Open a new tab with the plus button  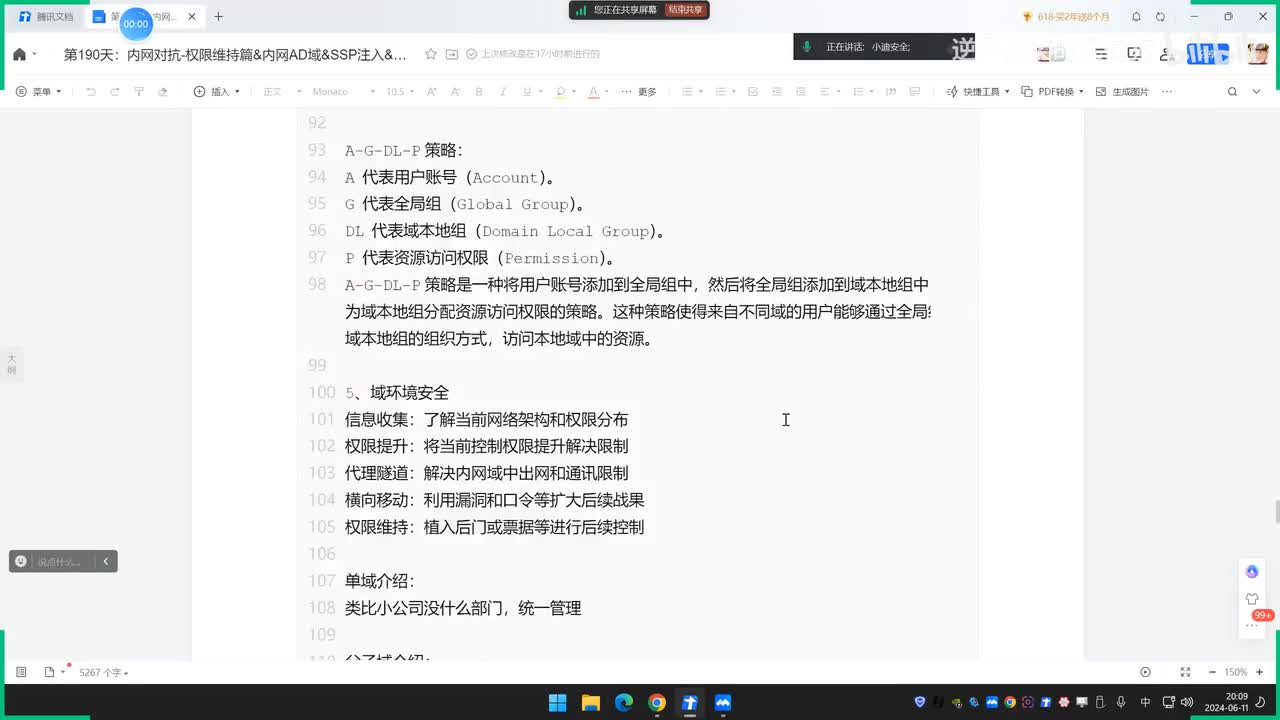(x=218, y=16)
